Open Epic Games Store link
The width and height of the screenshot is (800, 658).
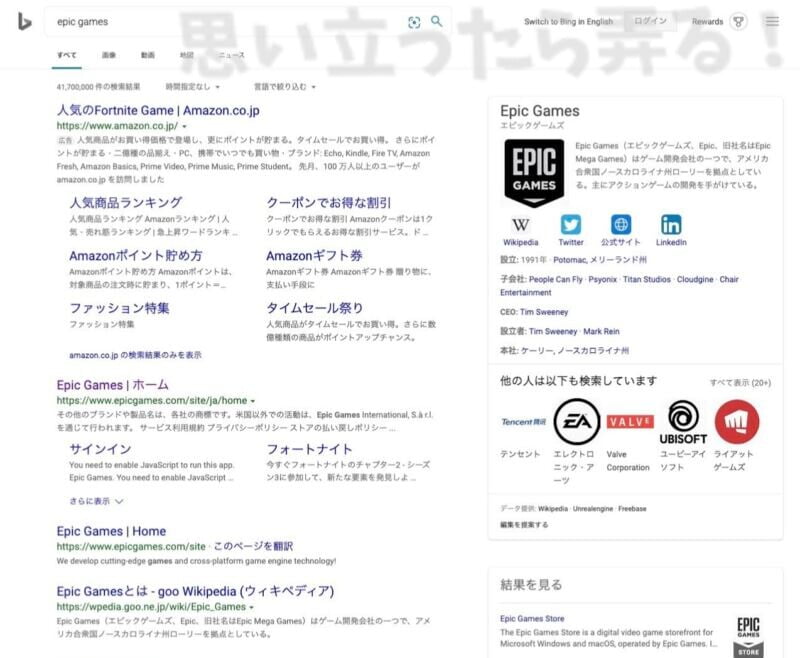click(532, 618)
